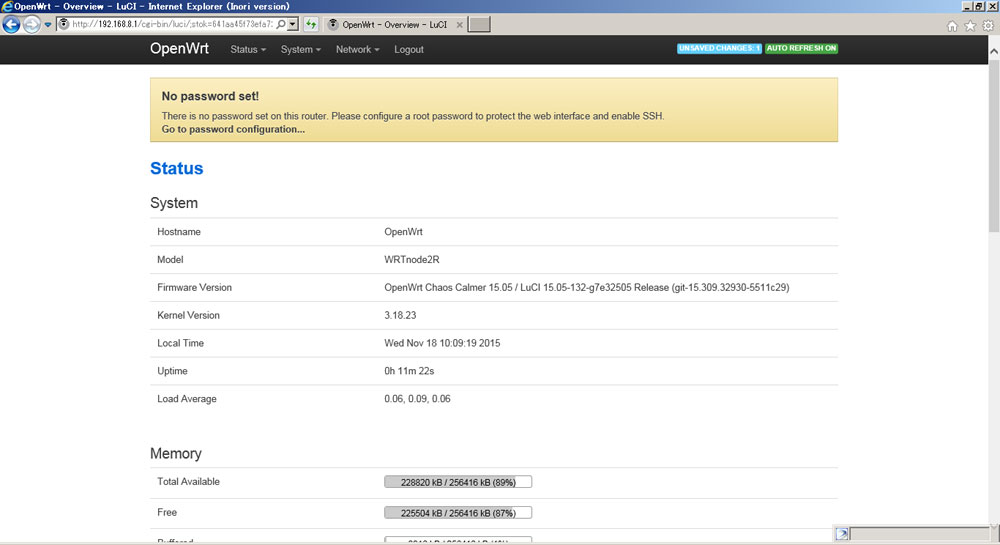Click the green Refresh page icon
This screenshot has height=545, width=1000.
[311, 24]
